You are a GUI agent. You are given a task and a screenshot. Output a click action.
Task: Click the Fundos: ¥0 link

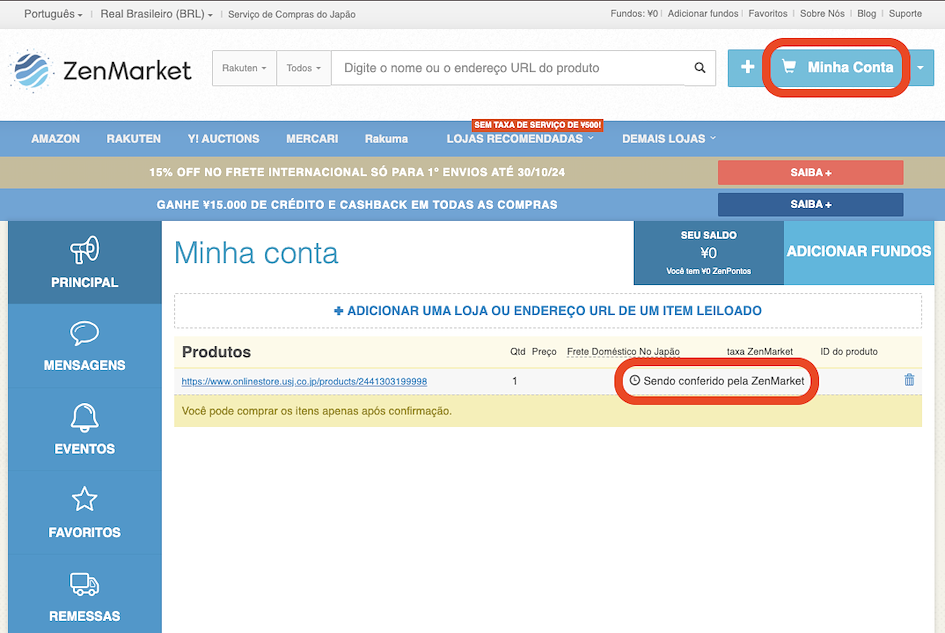pyautogui.click(x=634, y=13)
